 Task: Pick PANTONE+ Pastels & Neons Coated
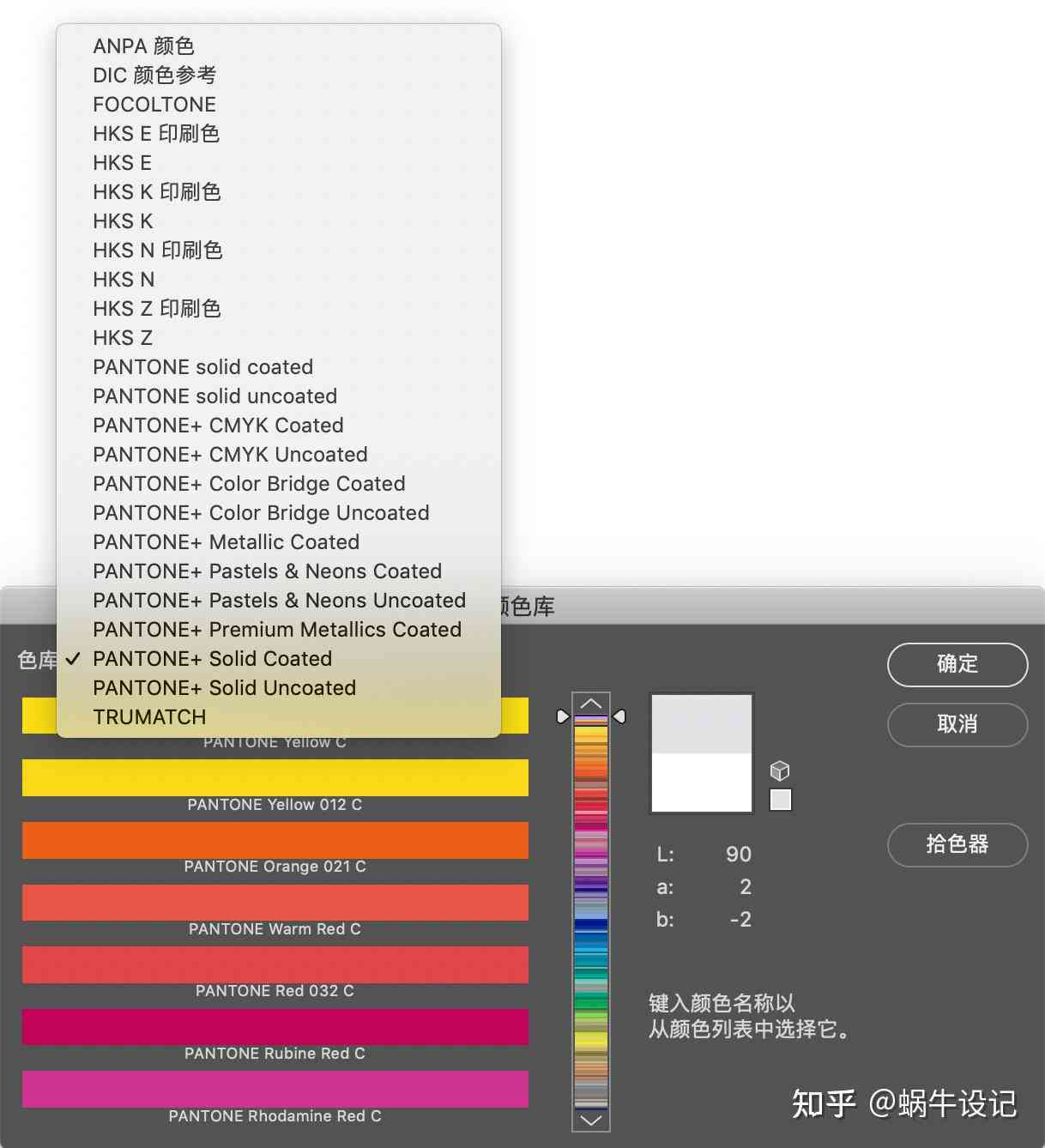[x=279, y=571]
